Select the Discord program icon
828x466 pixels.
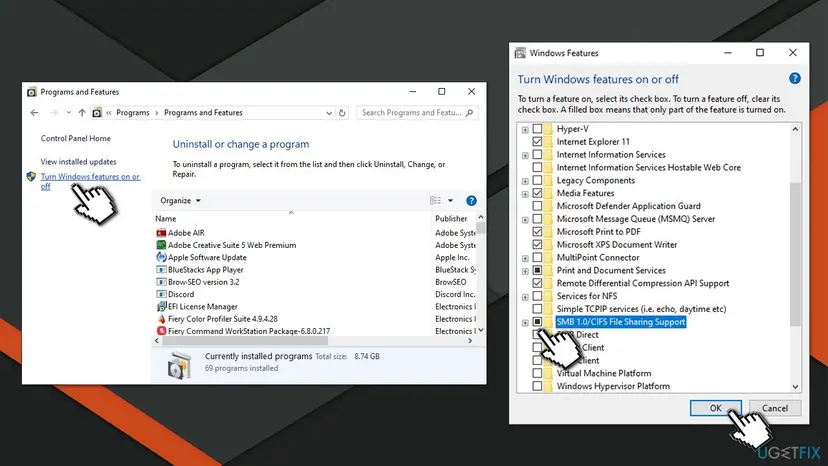pyautogui.click(x=161, y=294)
